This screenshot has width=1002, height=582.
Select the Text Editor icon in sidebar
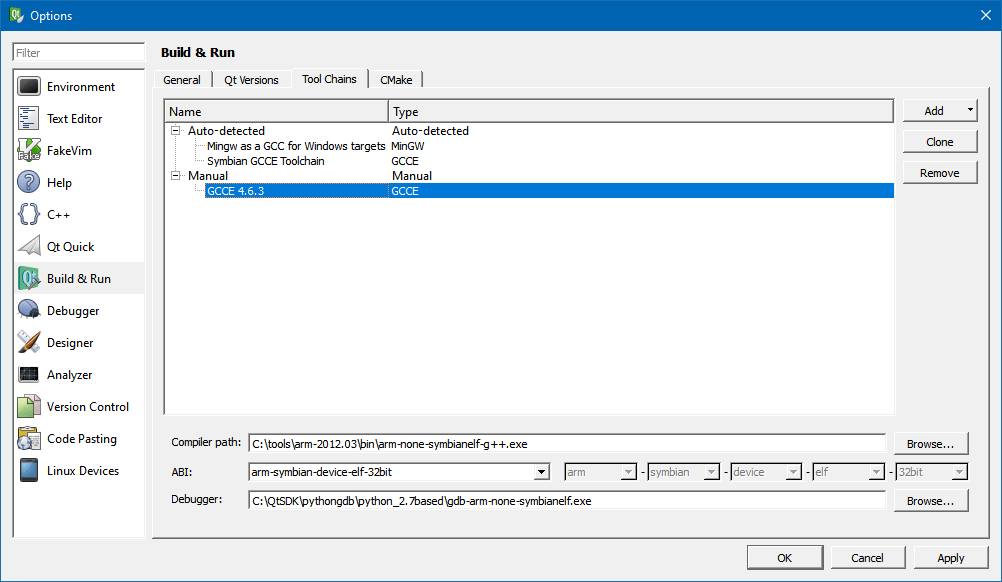click(x=29, y=119)
